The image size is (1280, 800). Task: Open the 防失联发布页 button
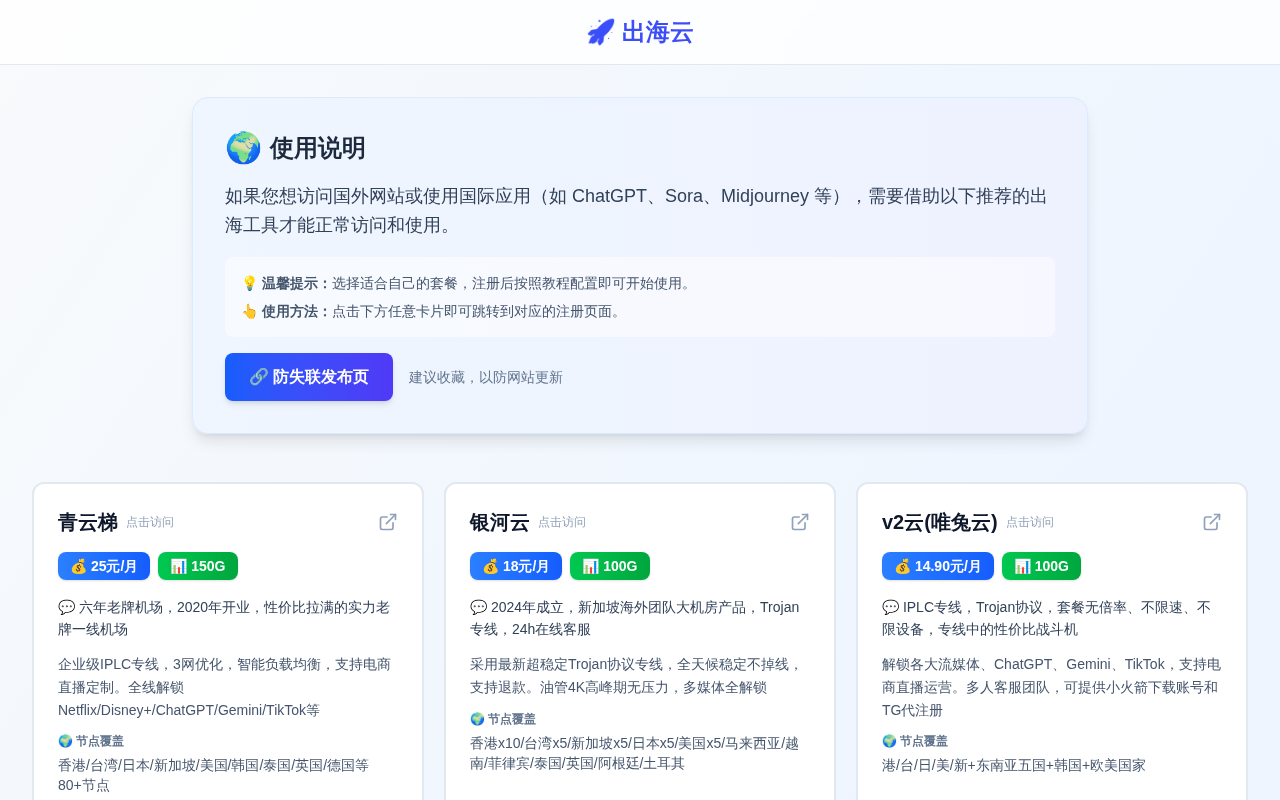tap(309, 377)
